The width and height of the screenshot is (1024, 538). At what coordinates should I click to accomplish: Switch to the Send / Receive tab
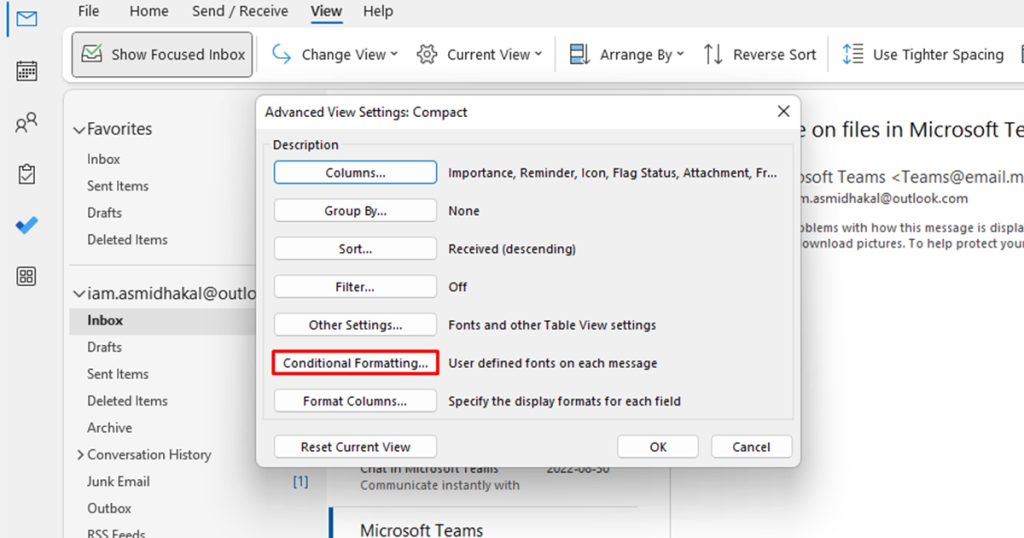(x=239, y=11)
